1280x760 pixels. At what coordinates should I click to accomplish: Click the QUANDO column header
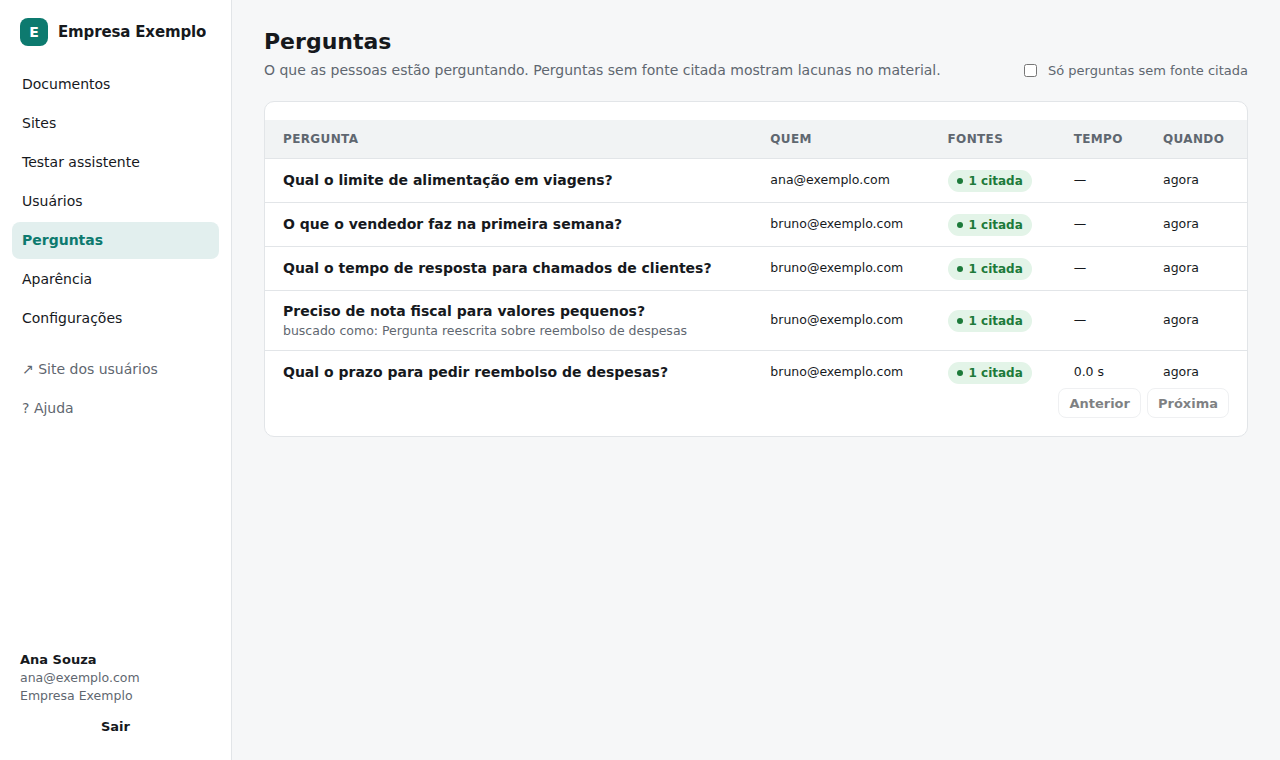1193,139
